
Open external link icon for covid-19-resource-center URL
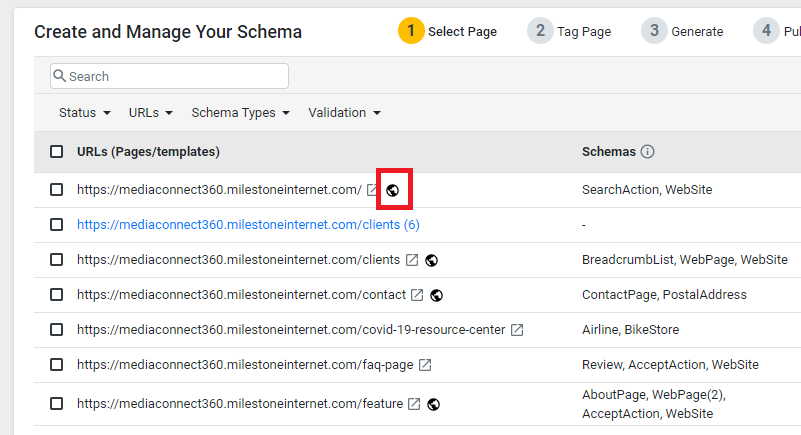[517, 330]
